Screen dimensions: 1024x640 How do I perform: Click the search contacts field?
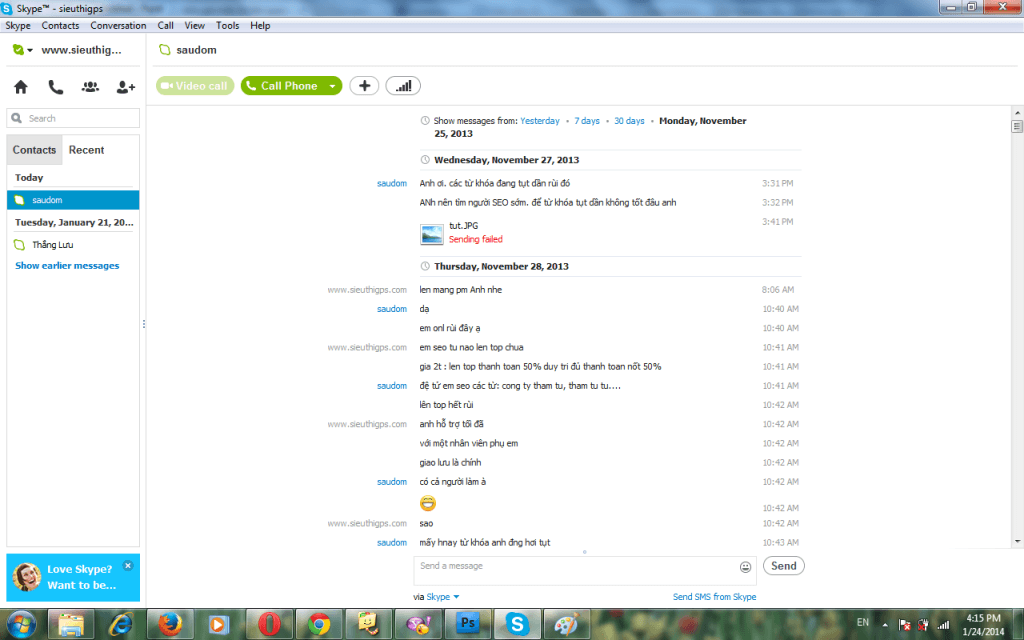(73, 118)
